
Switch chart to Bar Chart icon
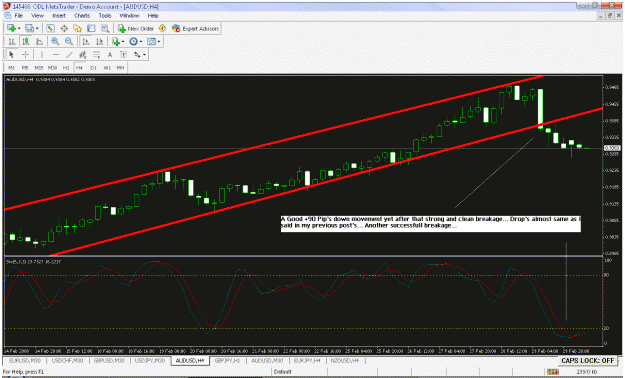pos(12,41)
